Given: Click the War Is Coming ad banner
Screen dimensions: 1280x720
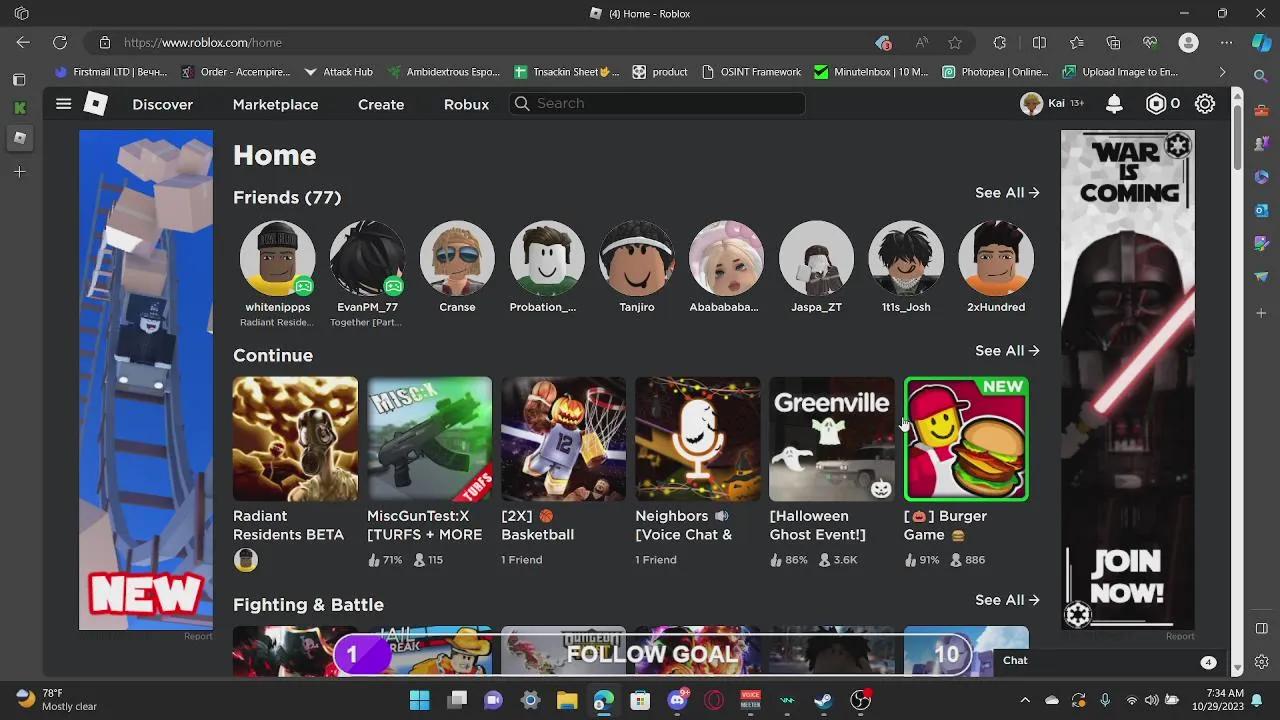Looking at the screenshot, I should [1128, 380].
